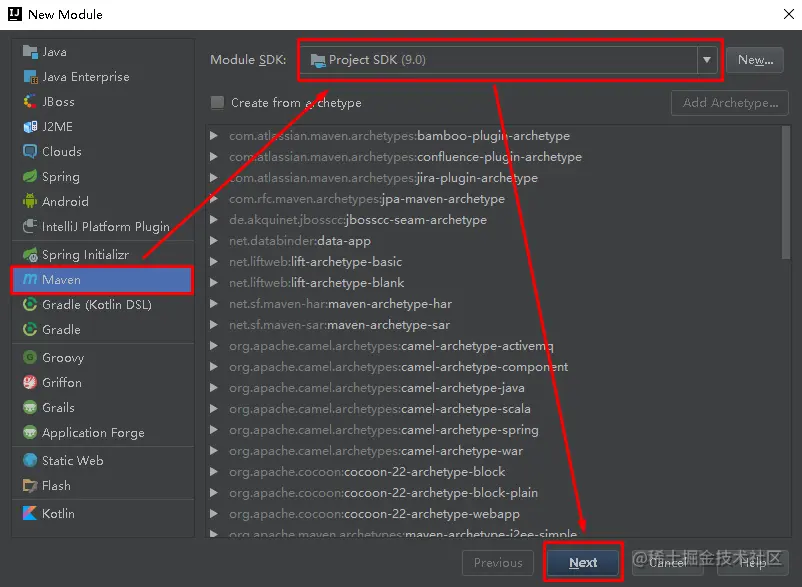Select camel-archetype-scala row
Image resolution: width=802 pixels, height=587 pixels.
click(380, 409)
